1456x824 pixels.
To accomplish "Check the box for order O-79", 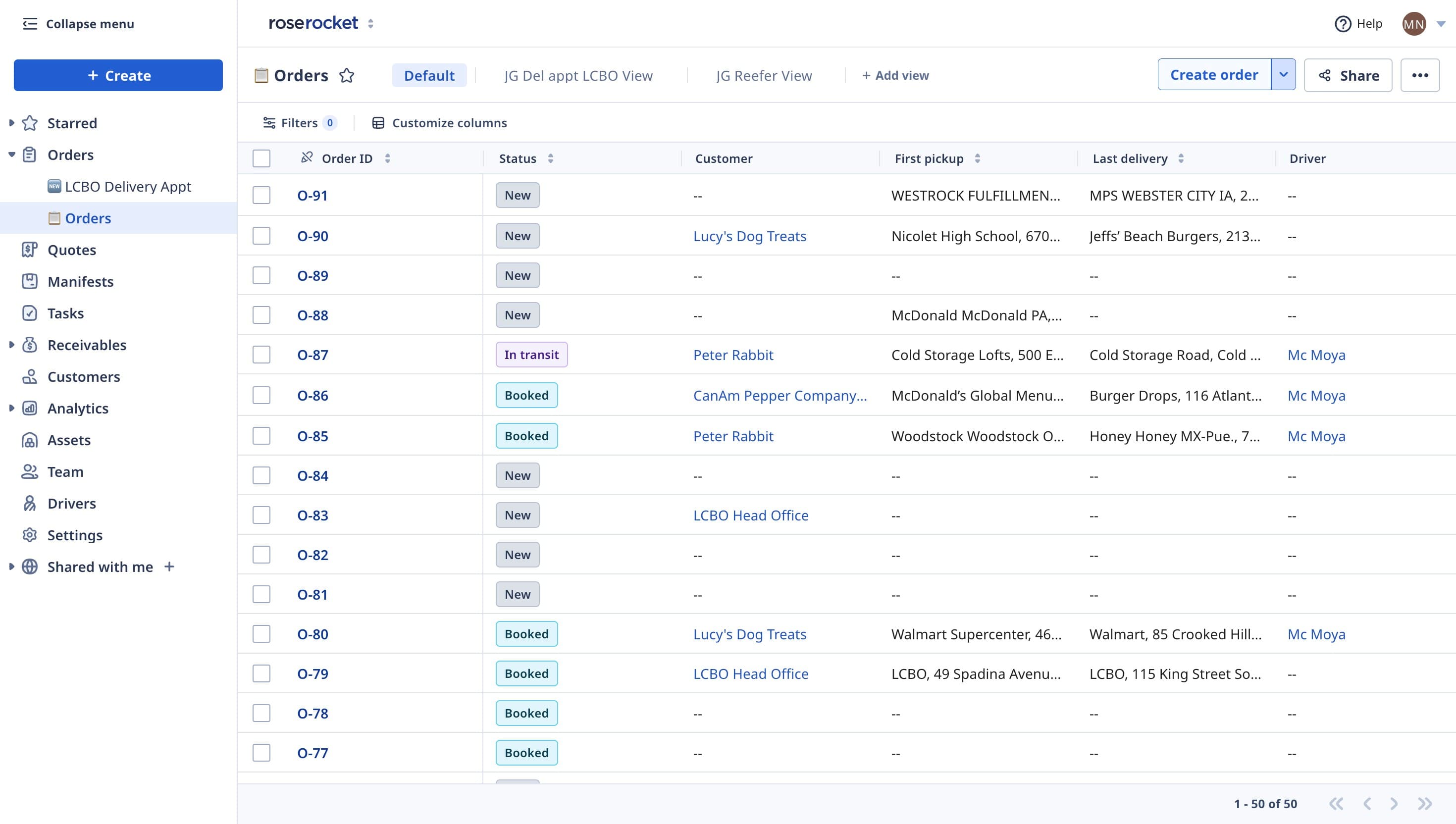I will point(261,673).
